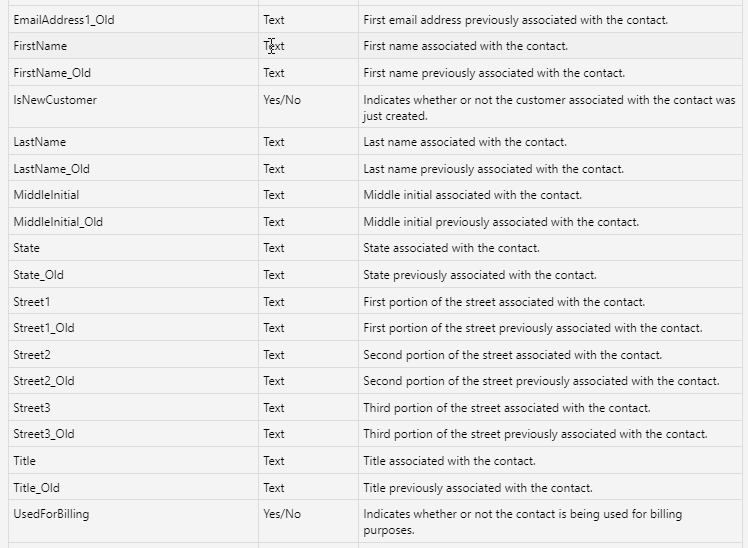
Task: Click the FirstName field name cell
Action: pyautogui.click(x=40, y=46)
